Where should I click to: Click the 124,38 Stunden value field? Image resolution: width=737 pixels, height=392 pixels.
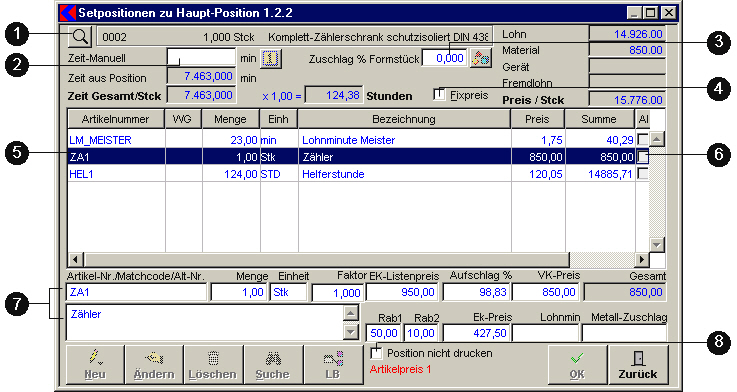tap(334, 95)
